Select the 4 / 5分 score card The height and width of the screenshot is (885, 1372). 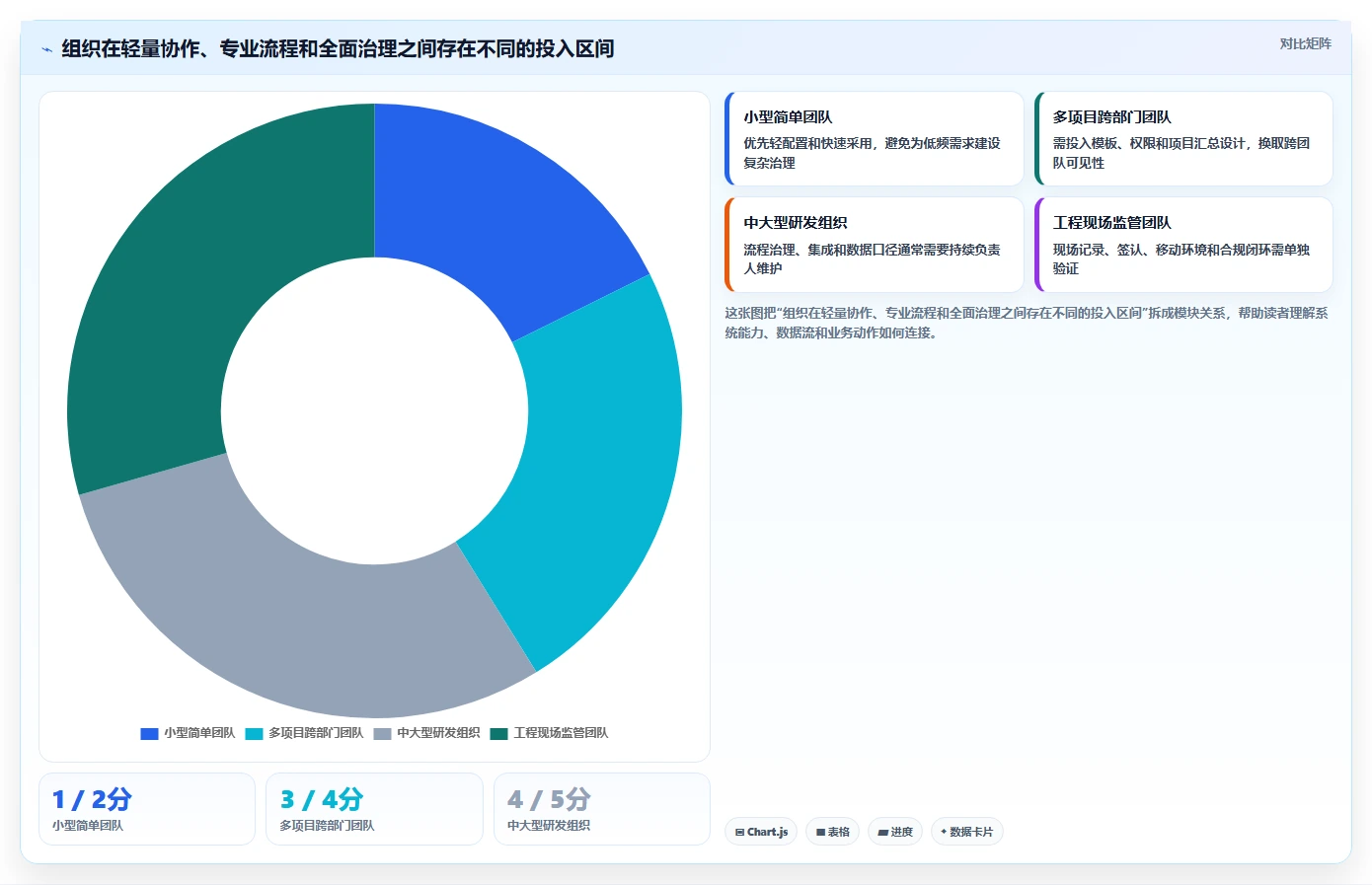pos(602,809)
